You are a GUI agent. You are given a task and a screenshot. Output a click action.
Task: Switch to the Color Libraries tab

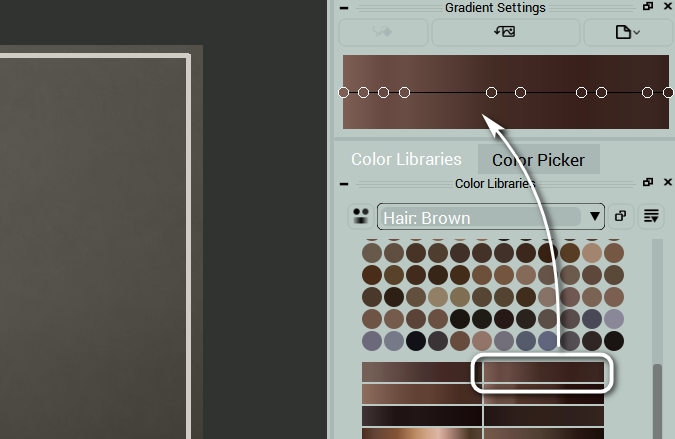pos(406,159)
